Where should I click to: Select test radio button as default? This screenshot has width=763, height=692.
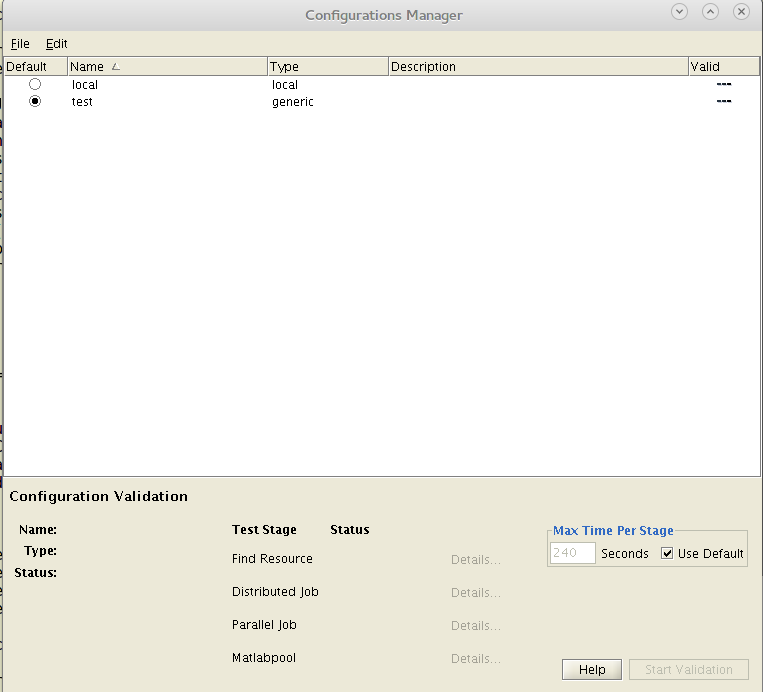(x=35, y=102)
